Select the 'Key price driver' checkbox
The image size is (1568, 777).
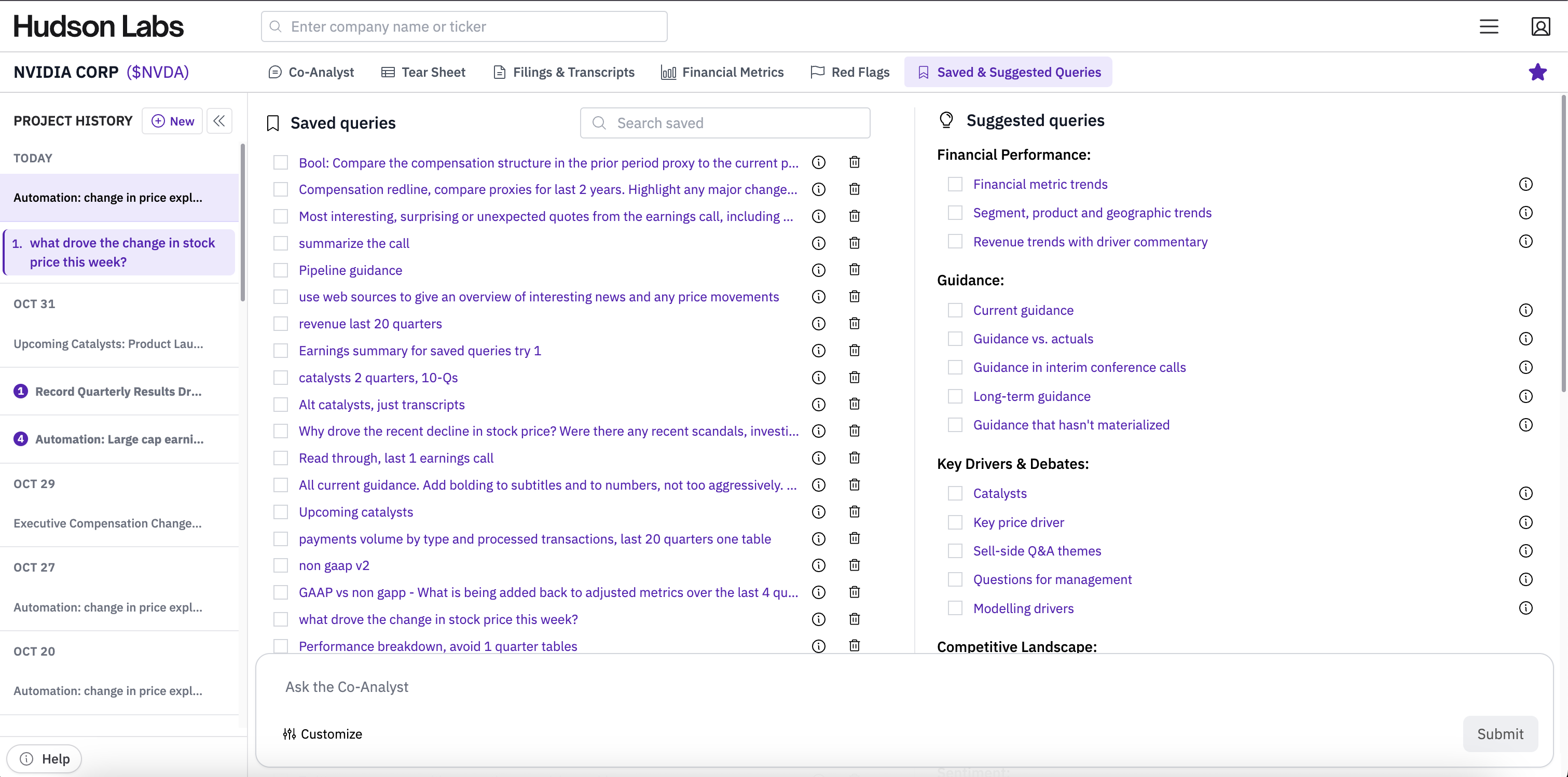point(954,522)
